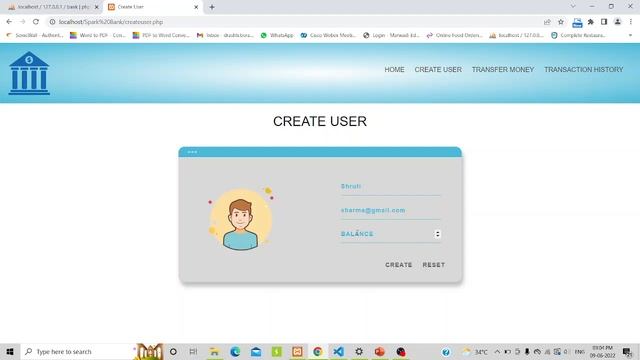Viewport: 640px width, 360px height.
Task: Click the bank logo icon
Action: 29,73
